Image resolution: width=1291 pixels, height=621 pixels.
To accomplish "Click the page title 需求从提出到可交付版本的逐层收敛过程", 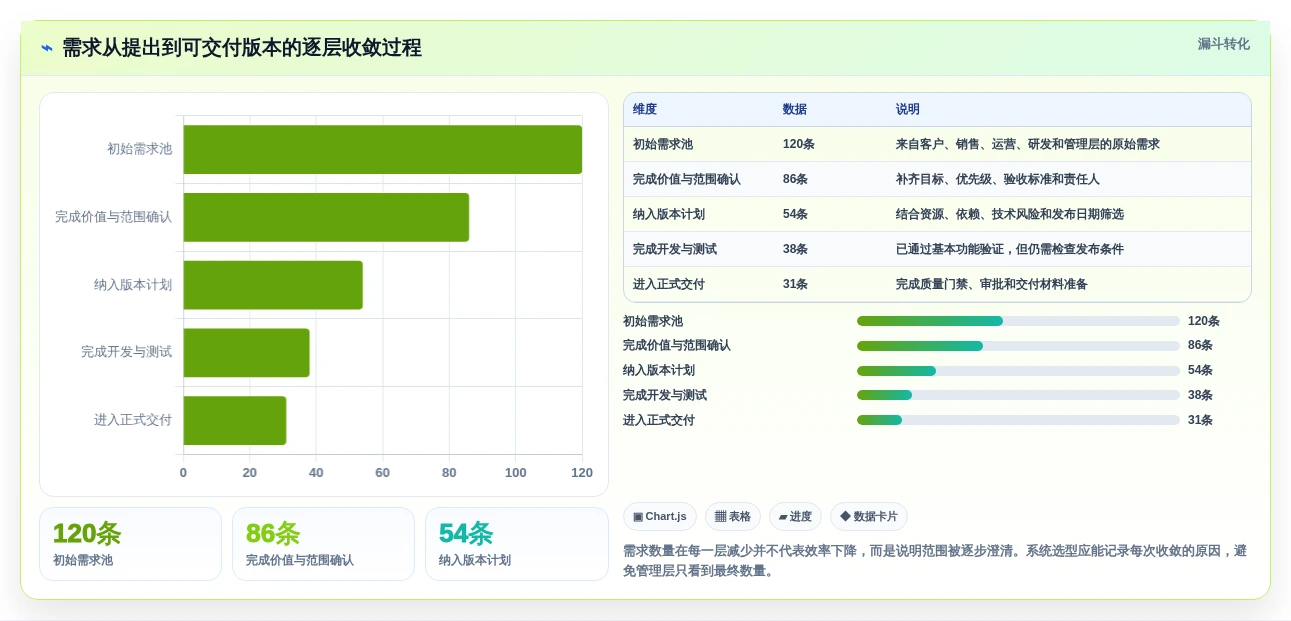I will coord(242,48).
